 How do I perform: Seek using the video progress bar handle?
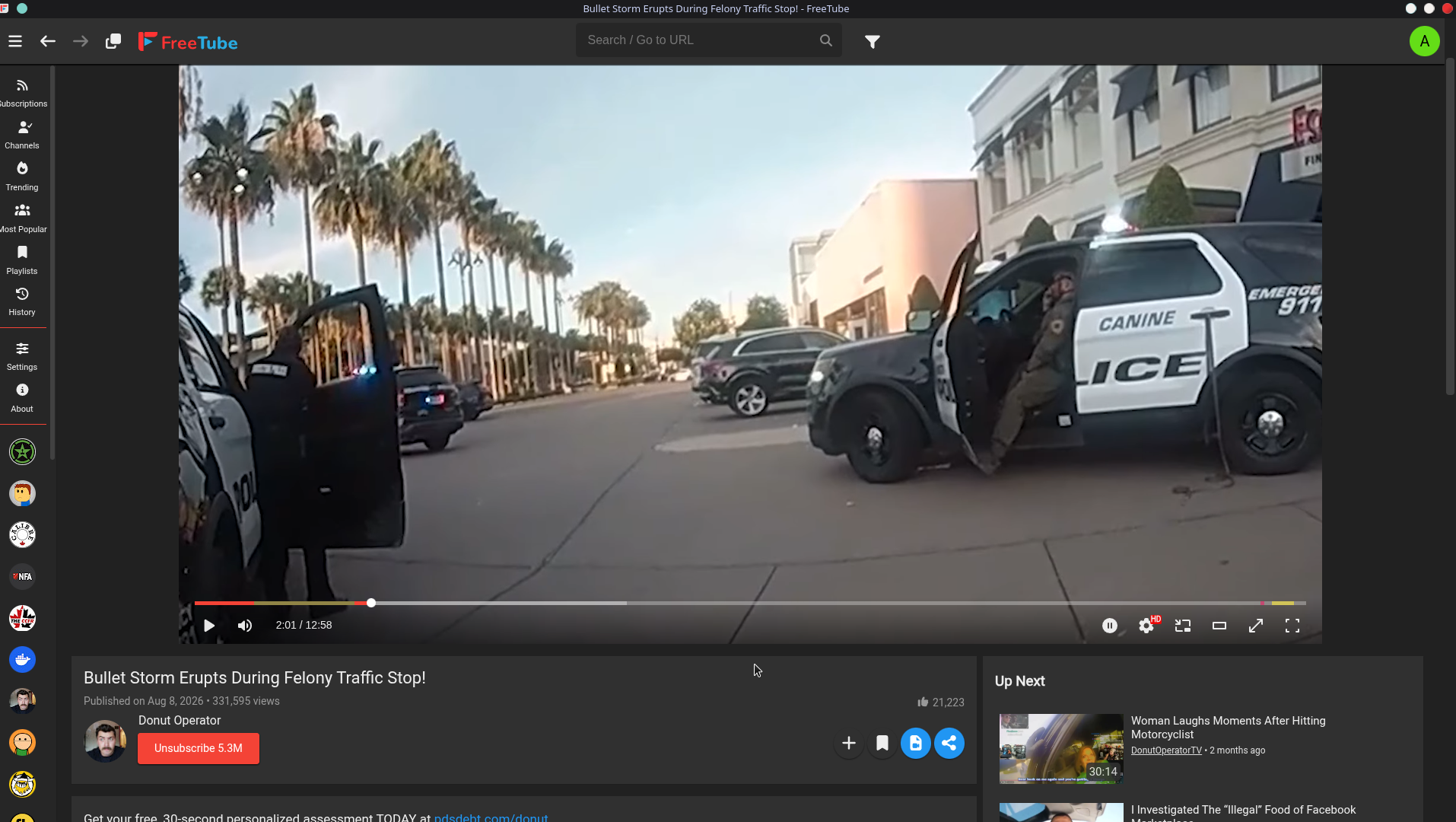point(371,603)
